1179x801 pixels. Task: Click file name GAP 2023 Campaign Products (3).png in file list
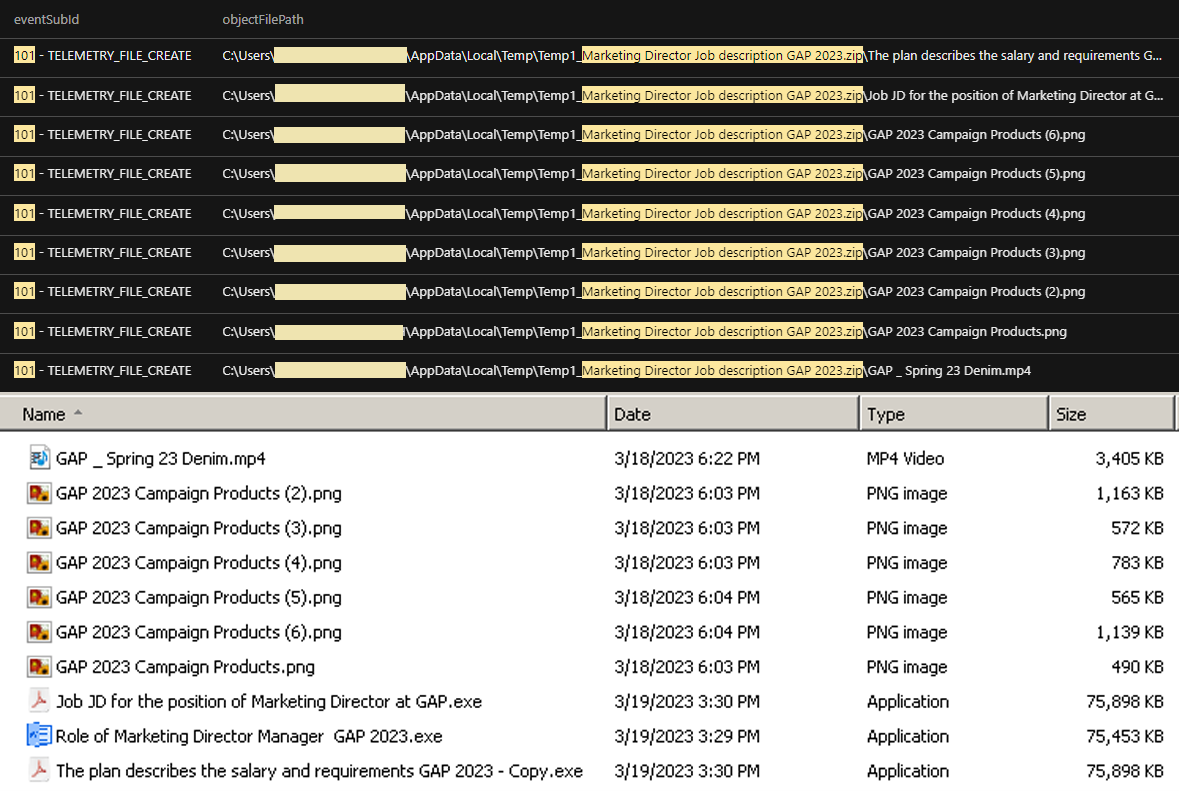pos(199,528)
